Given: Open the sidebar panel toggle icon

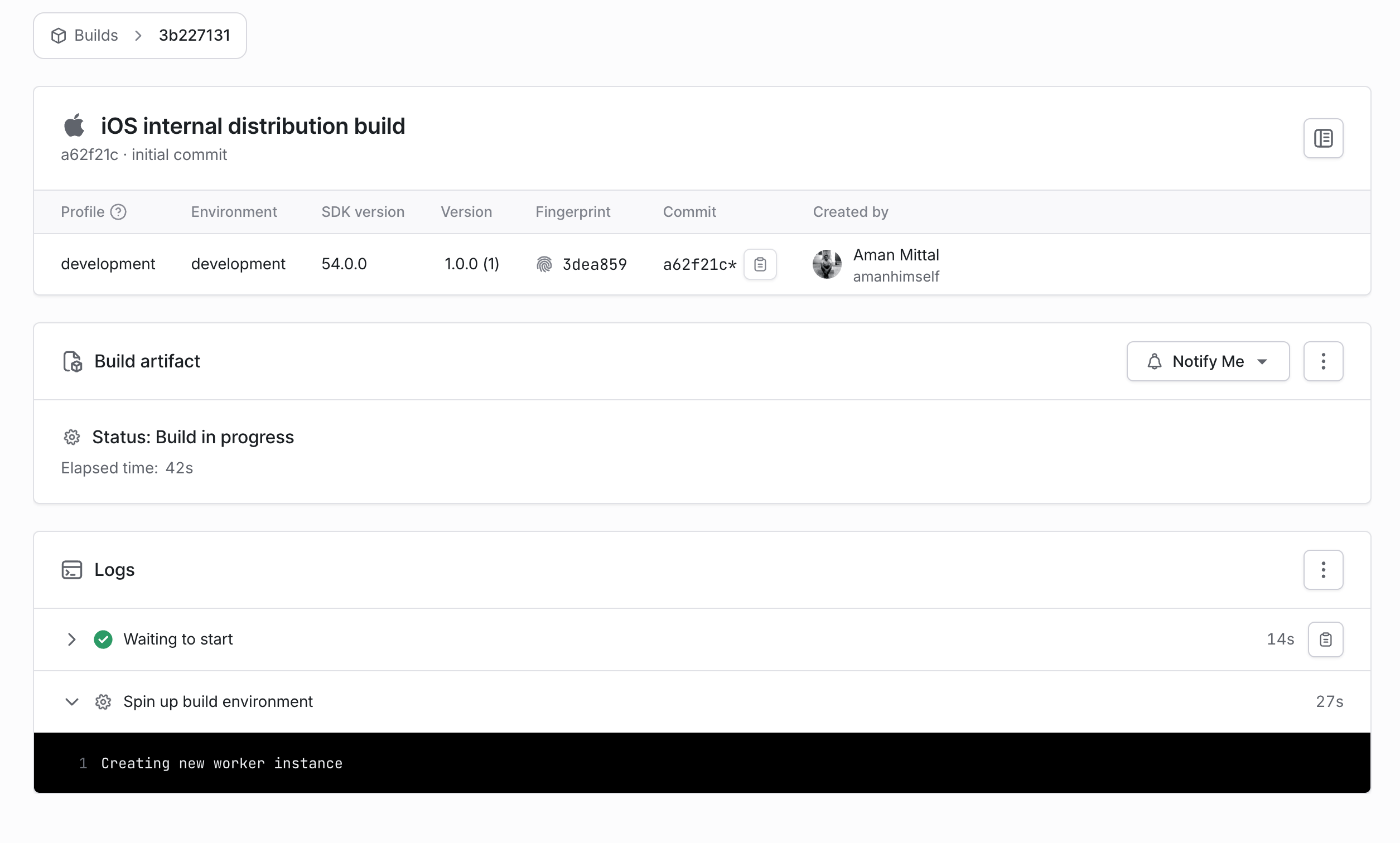Looking at the screenshot, I should pos(1322,138).
